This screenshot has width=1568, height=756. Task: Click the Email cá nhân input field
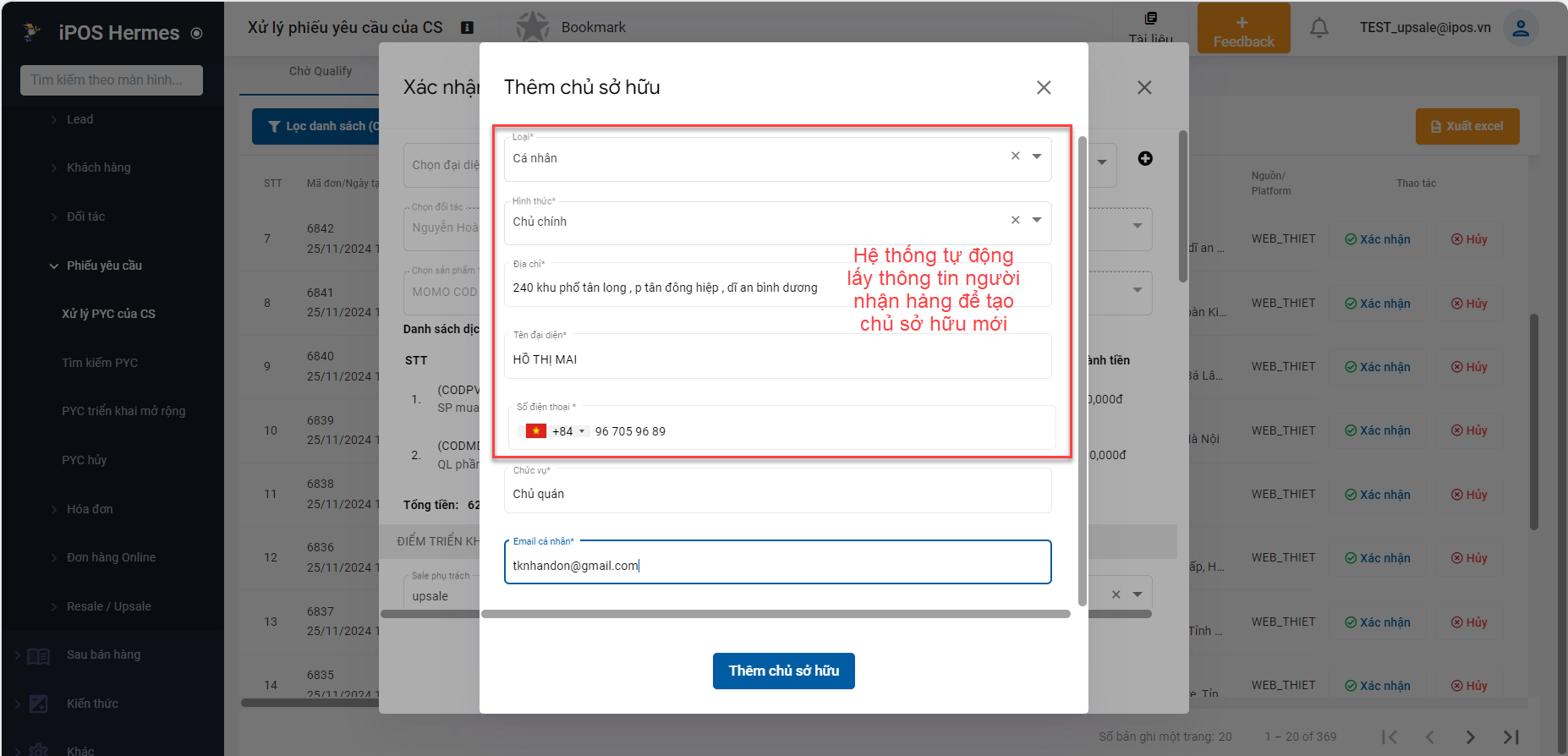(x=777, y=566)
